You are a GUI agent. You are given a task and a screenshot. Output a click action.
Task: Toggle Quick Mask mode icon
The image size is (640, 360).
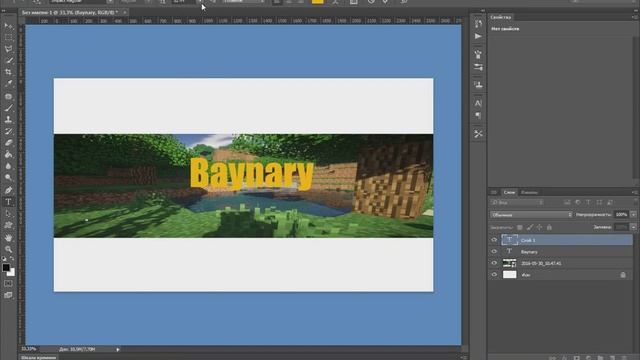(8, 283)
